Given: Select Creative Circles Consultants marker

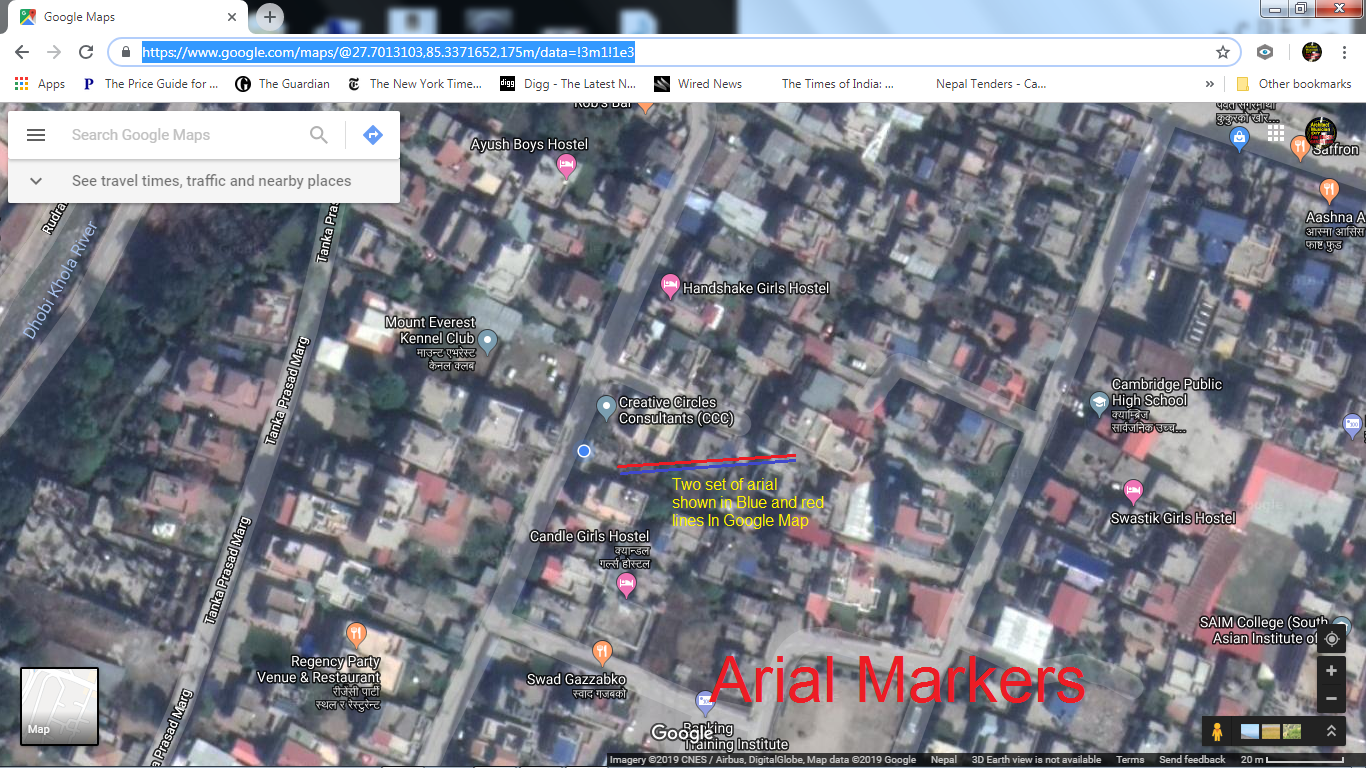Looking at the screenshot, I should point(605,408).
